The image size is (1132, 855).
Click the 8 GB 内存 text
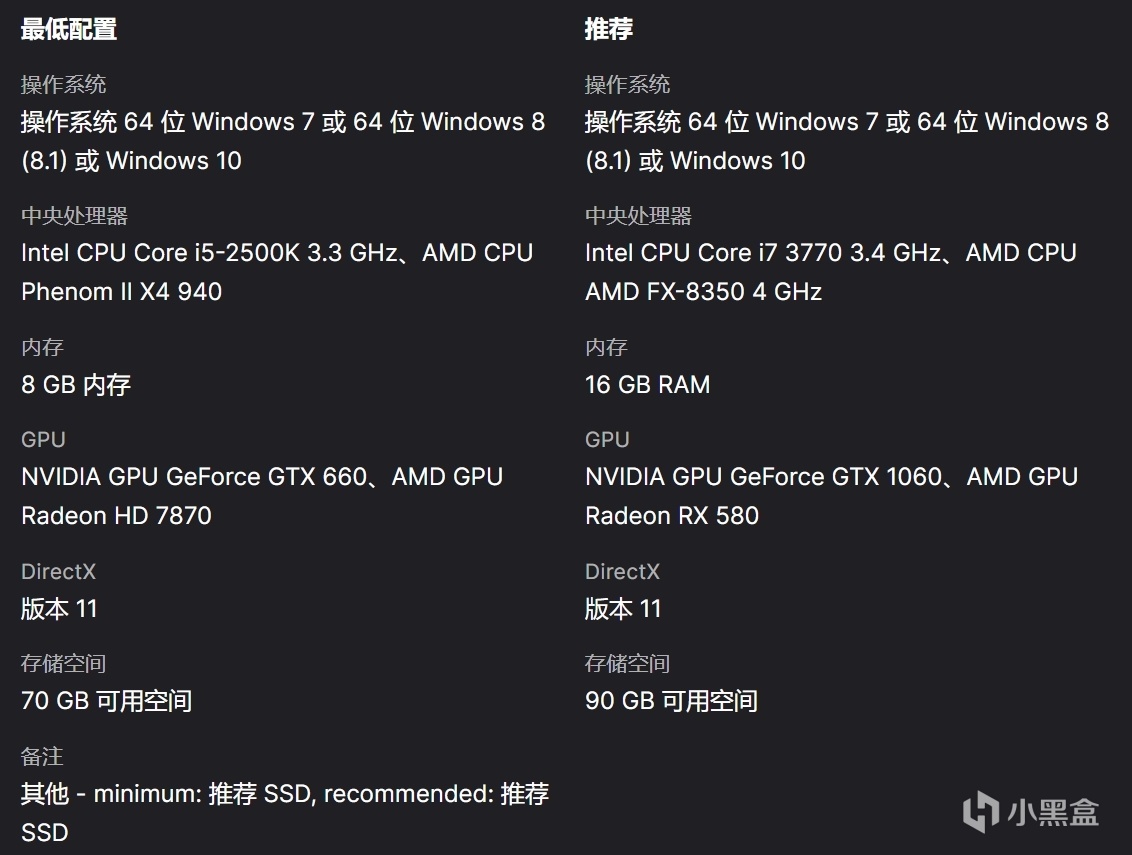pyautogui.click(x=76, y=385)
